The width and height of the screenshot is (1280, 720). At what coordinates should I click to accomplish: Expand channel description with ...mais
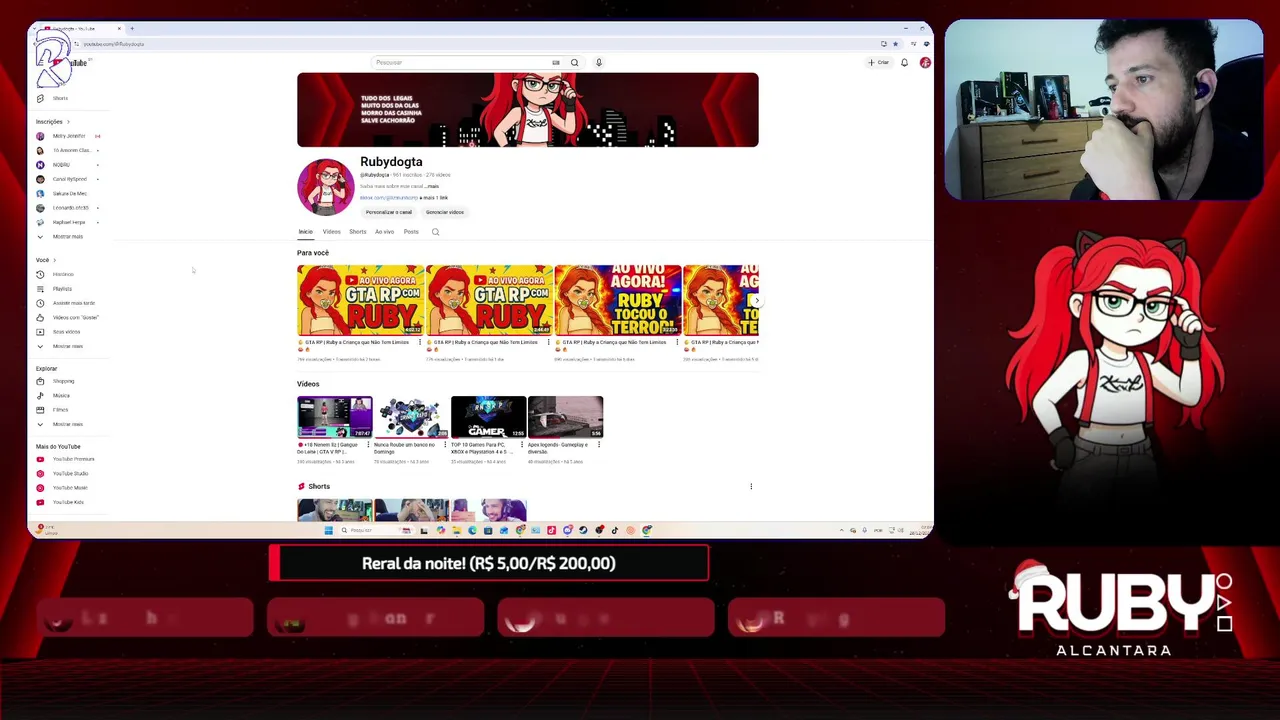431,186
